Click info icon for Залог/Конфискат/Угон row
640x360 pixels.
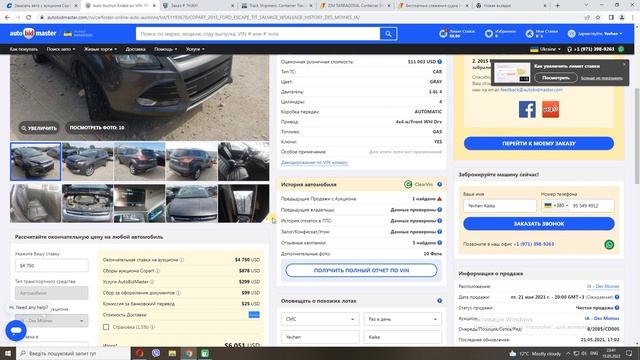440,232
